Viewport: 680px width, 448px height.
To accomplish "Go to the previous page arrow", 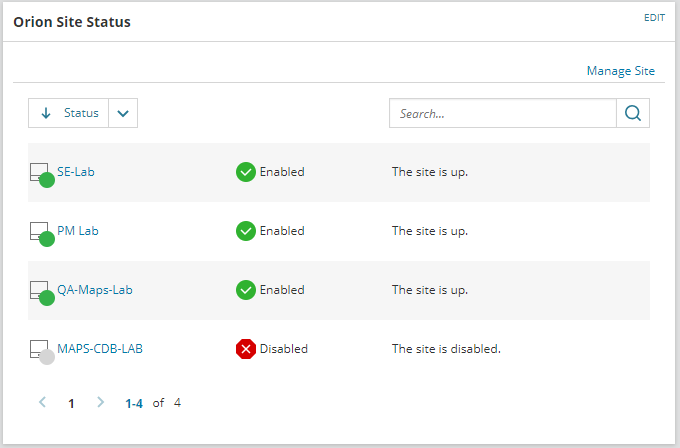I will click(x=43, y=403).
